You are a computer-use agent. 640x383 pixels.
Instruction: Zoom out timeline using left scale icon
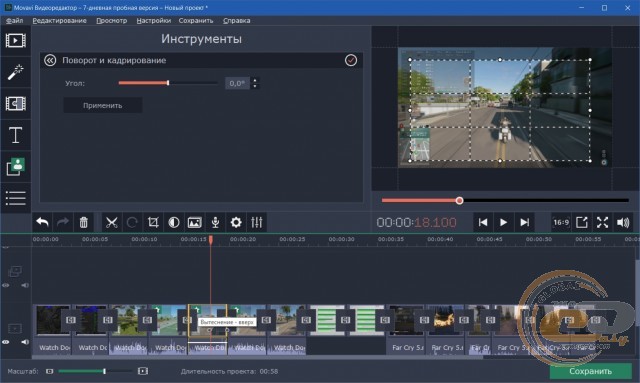click(50, 371)
